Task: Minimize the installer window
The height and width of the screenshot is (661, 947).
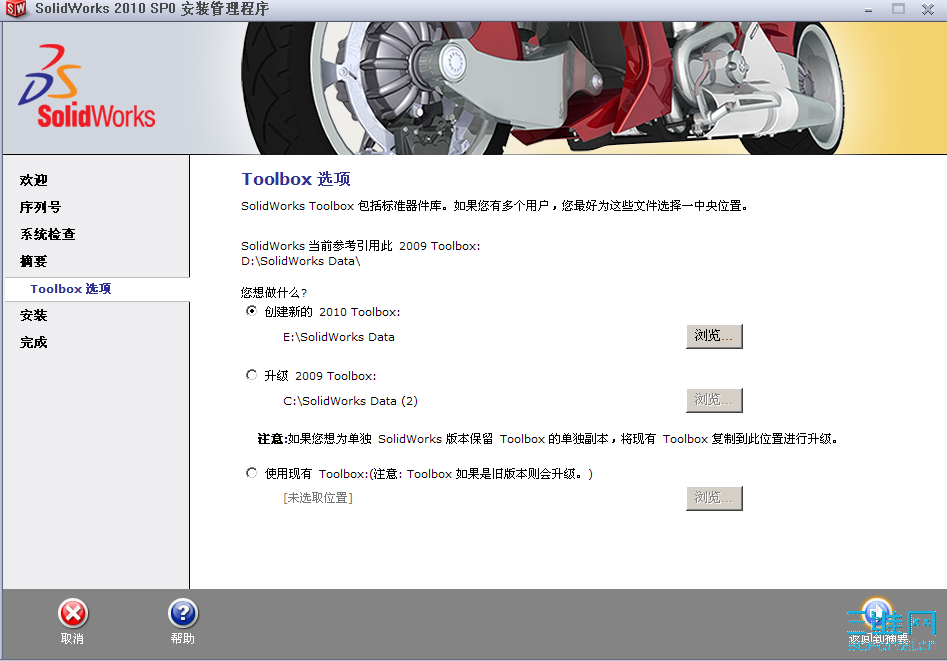Action: pyautogui.click(x=868, y=10)
